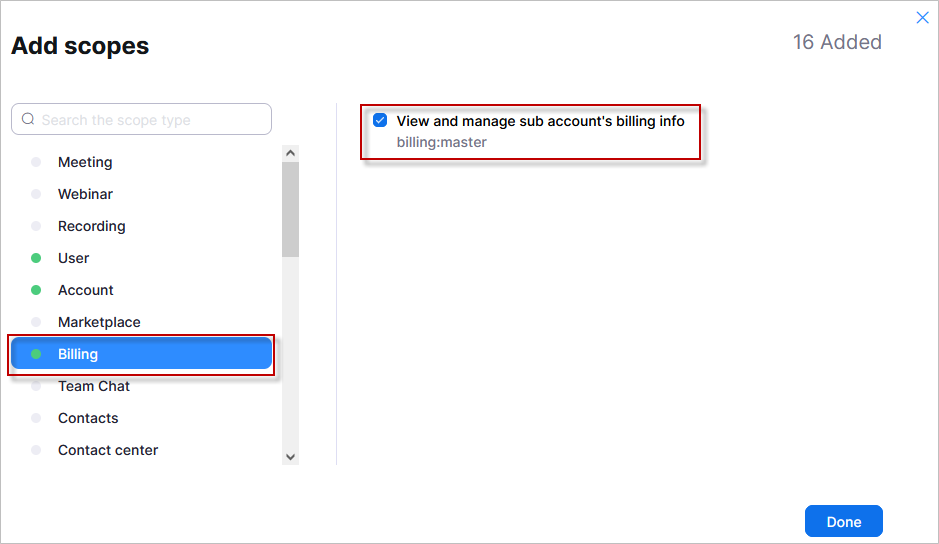
Task: Click the gray dot beside Recording
Action: pos(36,226)
